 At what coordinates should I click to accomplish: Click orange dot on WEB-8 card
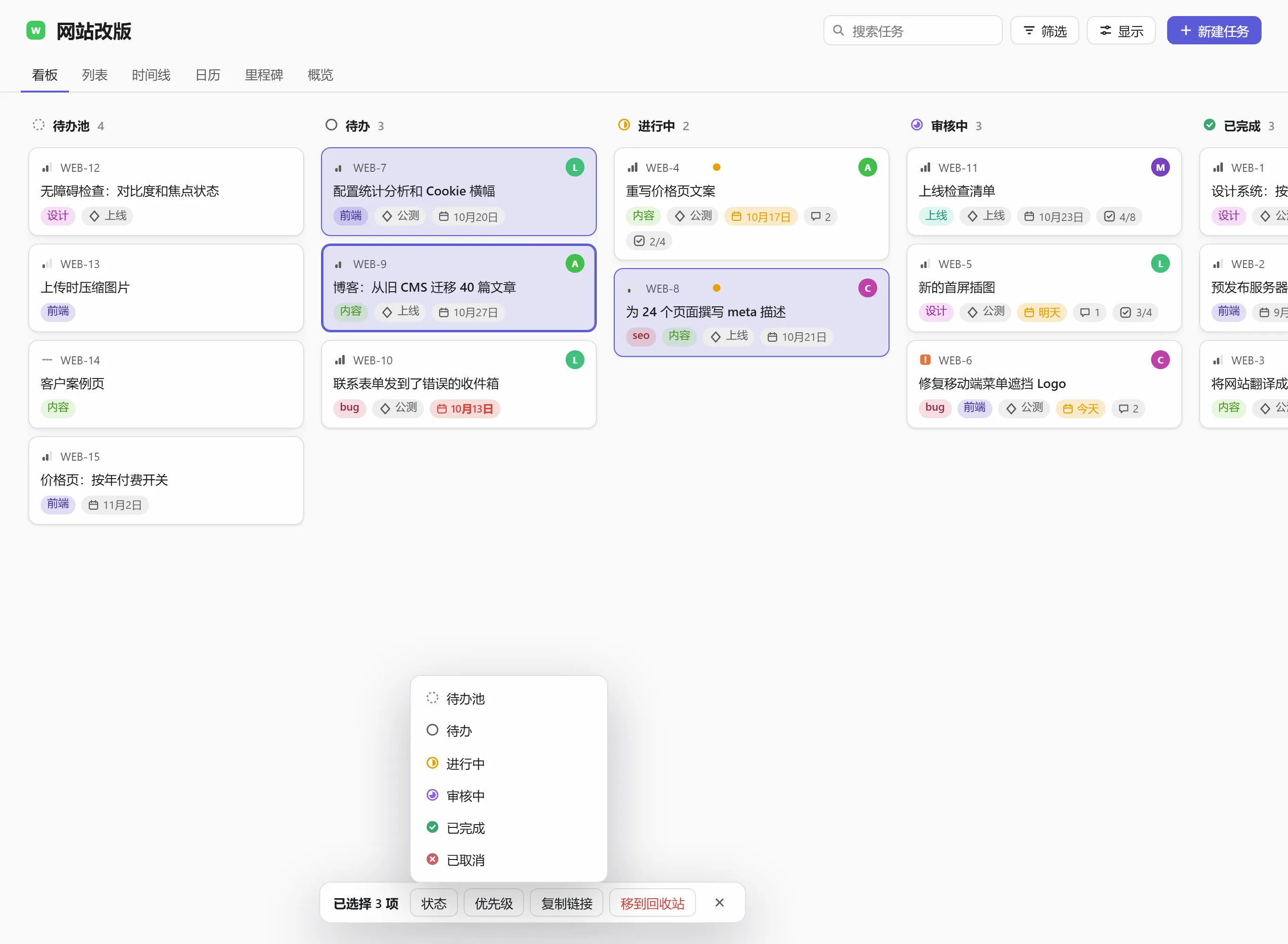pos(716,288)
